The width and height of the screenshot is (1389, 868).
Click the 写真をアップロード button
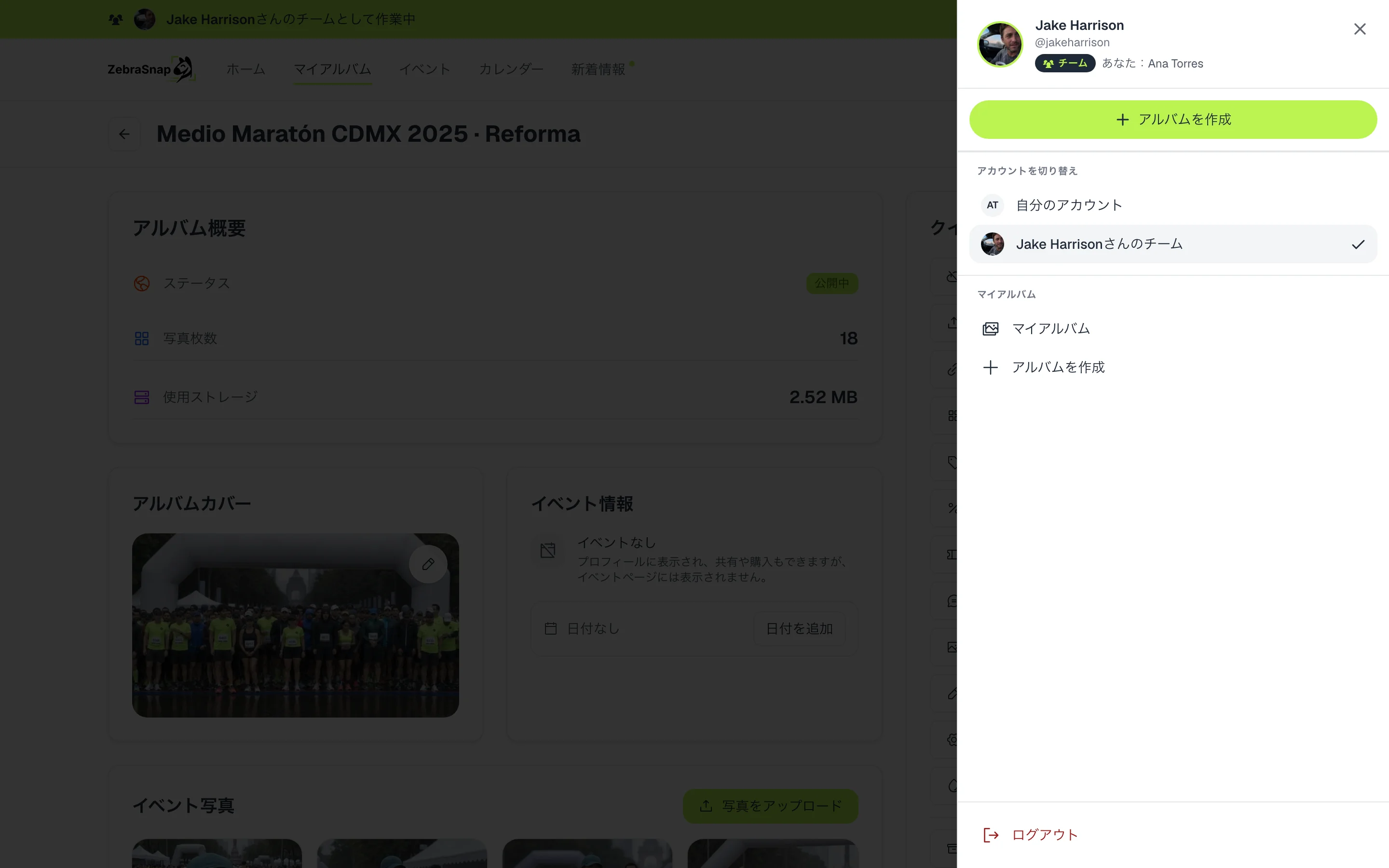coord(770,806)
